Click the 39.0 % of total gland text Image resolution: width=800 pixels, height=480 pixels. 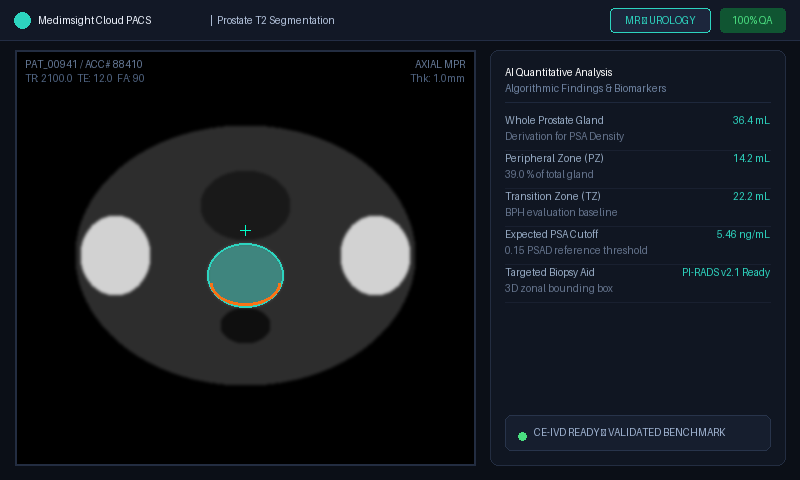pyautogui.click(x=549, y=174)
